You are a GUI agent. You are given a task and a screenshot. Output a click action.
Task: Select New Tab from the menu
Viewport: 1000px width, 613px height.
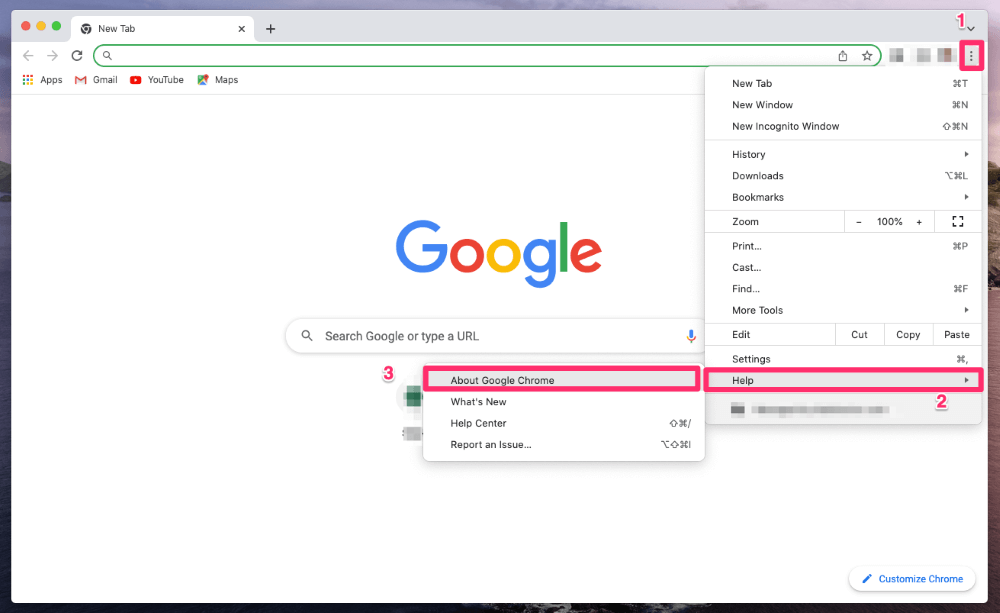coord(843,84)
